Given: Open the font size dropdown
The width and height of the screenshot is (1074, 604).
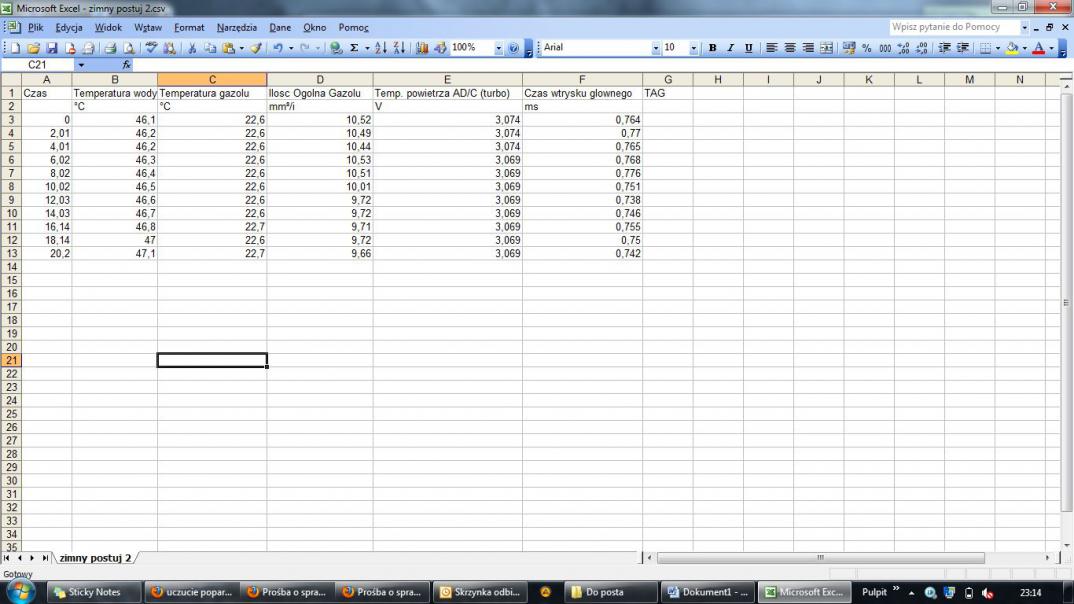Looking at the screenshot, I should (x=693, y=48).
